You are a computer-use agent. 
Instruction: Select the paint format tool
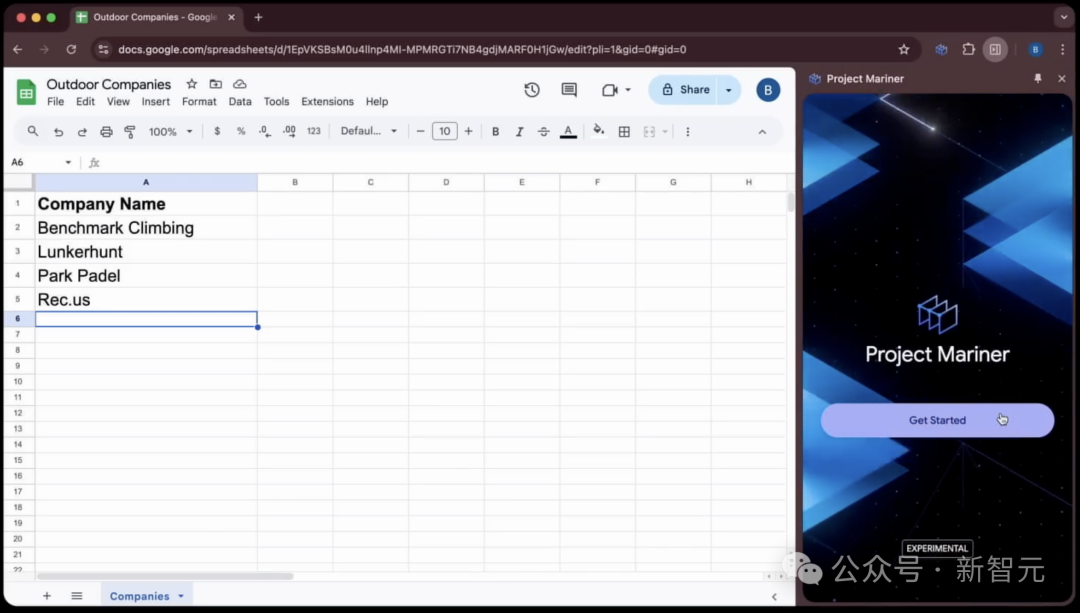pyautogui.click(x=130, y=132)
